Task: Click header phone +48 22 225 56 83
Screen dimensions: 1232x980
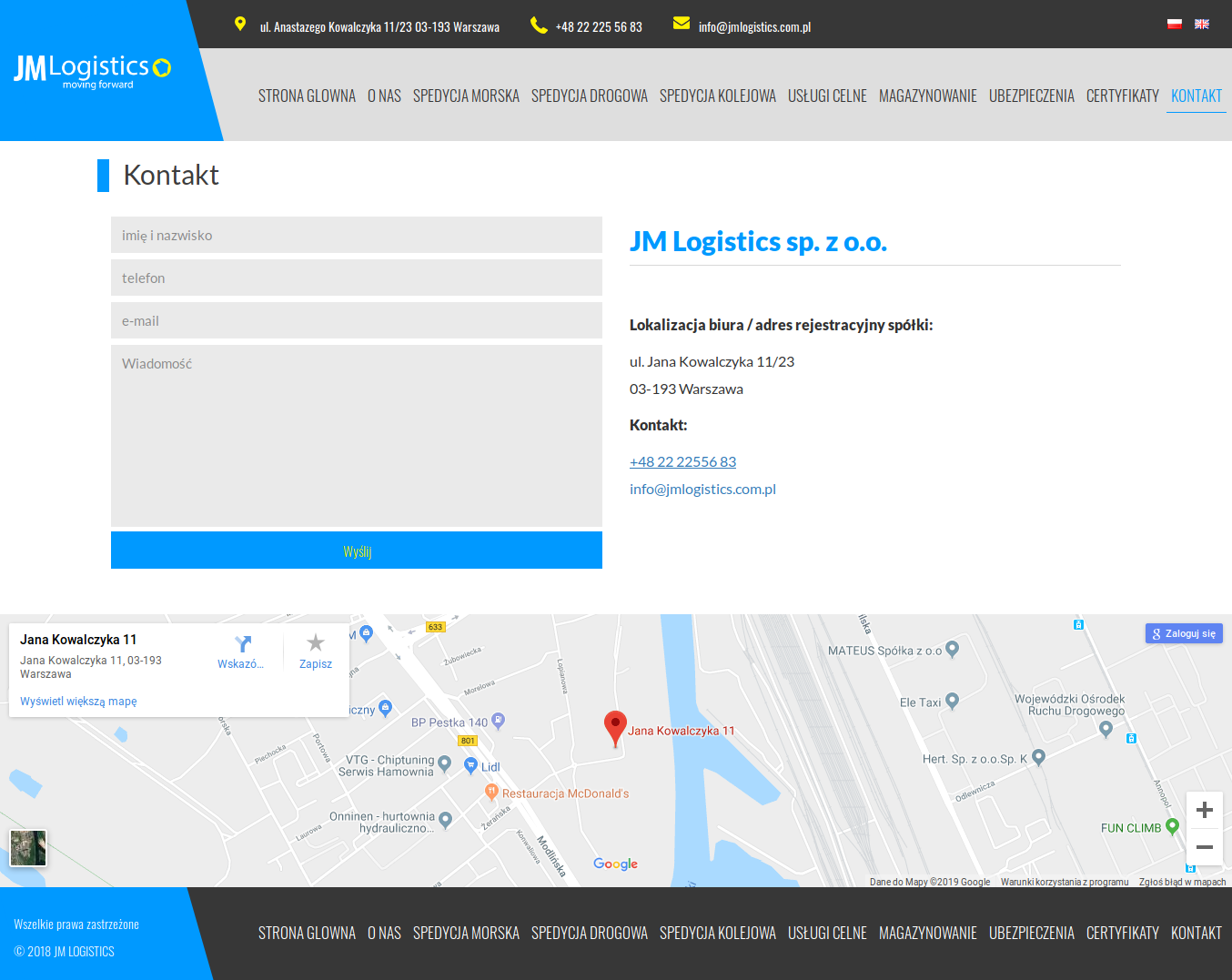Action: pos(599,27)
